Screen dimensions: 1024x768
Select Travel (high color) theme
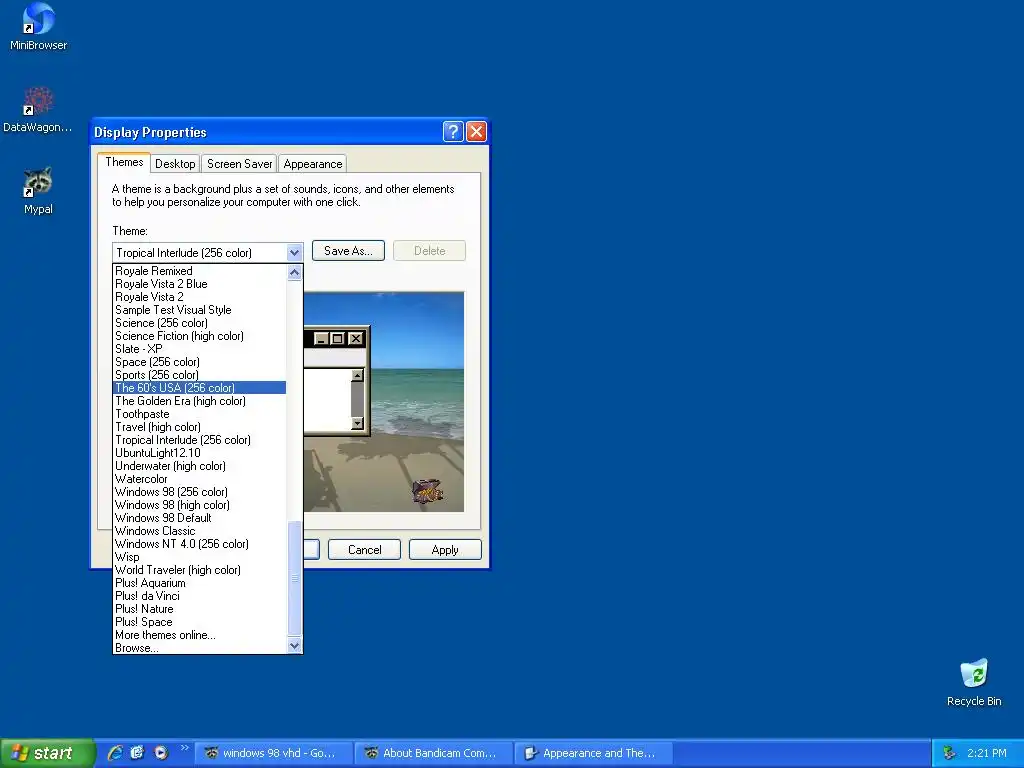(200, 427)
